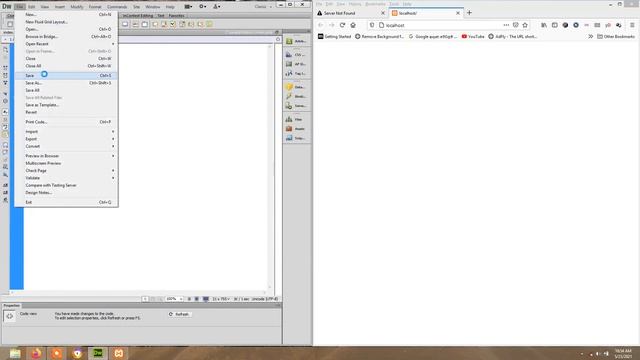Viewport: 640px width, 360px height.
Task: Open the Dreamweaver gear extensions dropdown
Action: click(202, 7)
